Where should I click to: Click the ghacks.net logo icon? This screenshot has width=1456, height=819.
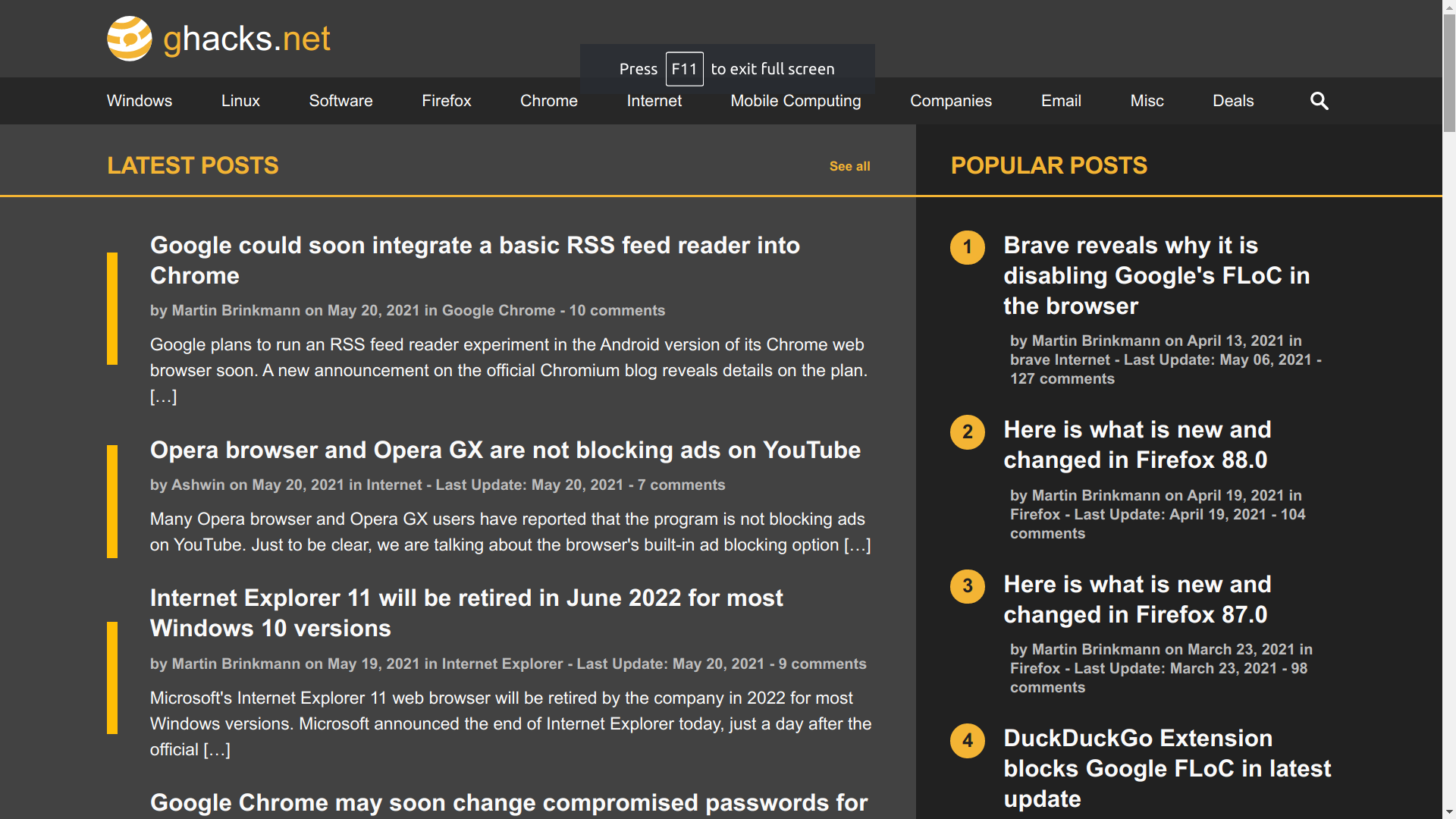[130, 39]
